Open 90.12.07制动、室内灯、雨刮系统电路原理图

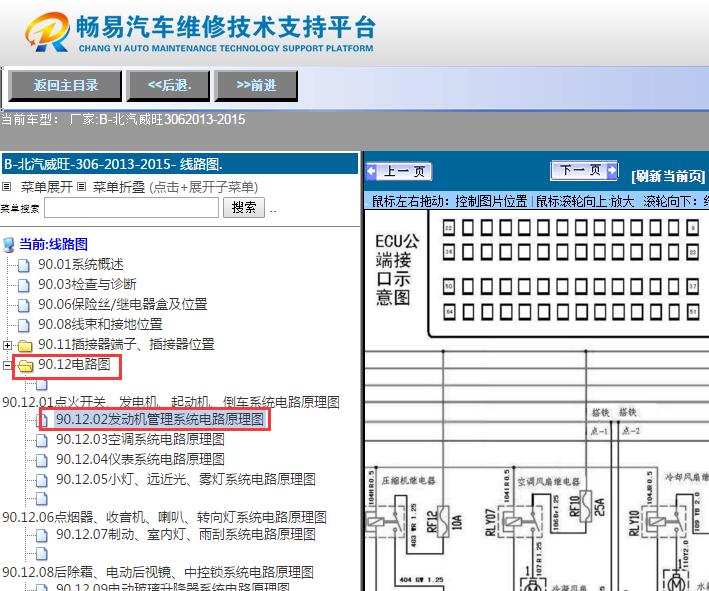tap(186, 534)
